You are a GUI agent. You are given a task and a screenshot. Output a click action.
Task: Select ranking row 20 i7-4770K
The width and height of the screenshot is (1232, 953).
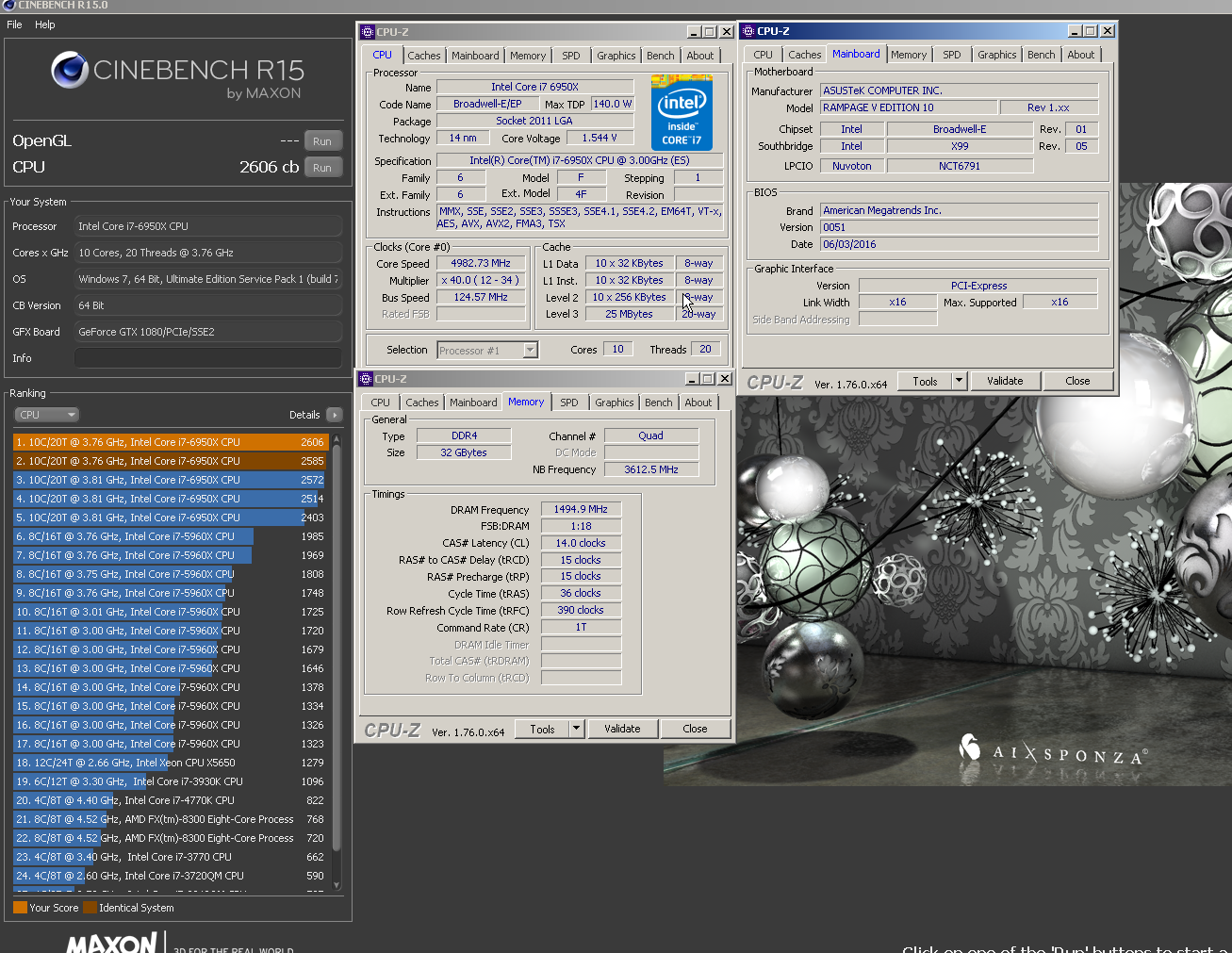click(171, 800)
